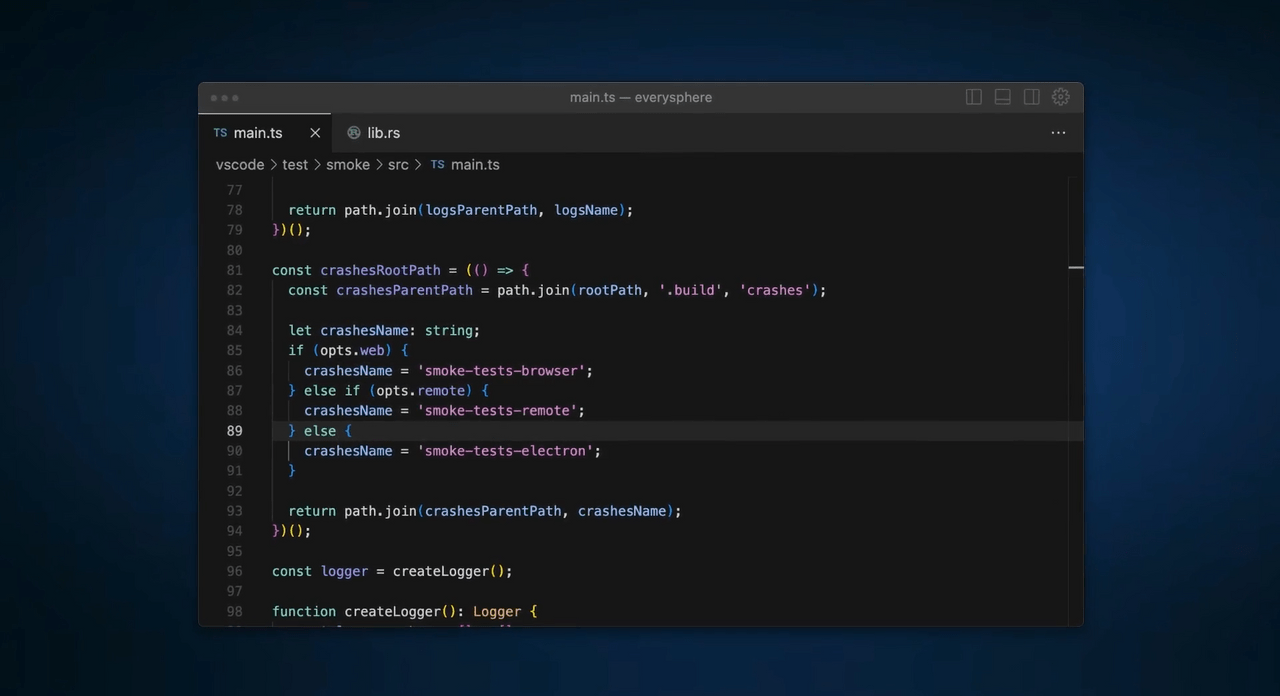Open the test breadcrumb segment
The width and height of the screenshot is (1280, 696).
coord(295,165)
